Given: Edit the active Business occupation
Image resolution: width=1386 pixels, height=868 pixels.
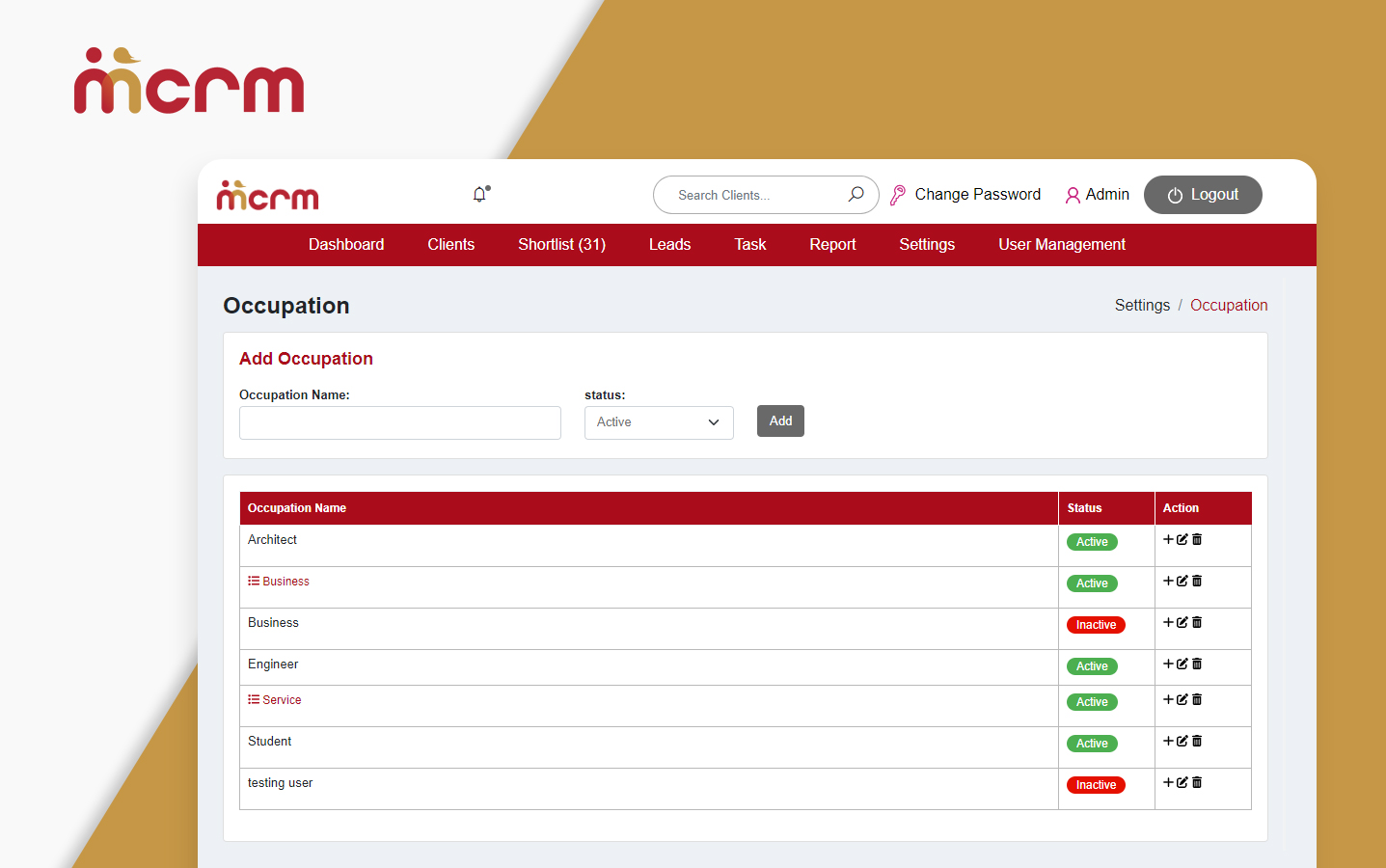Looking at the screenshot, I should coord(1182,581).
